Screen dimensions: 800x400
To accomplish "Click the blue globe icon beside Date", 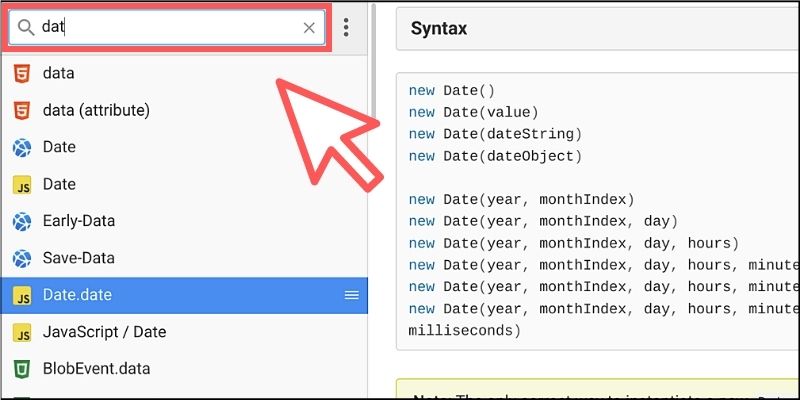I will pos(22,147).
